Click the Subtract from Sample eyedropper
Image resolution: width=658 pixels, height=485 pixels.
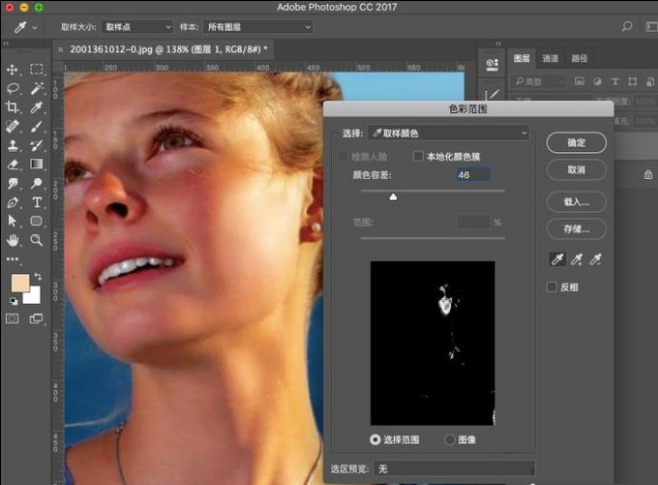[596, 259]
